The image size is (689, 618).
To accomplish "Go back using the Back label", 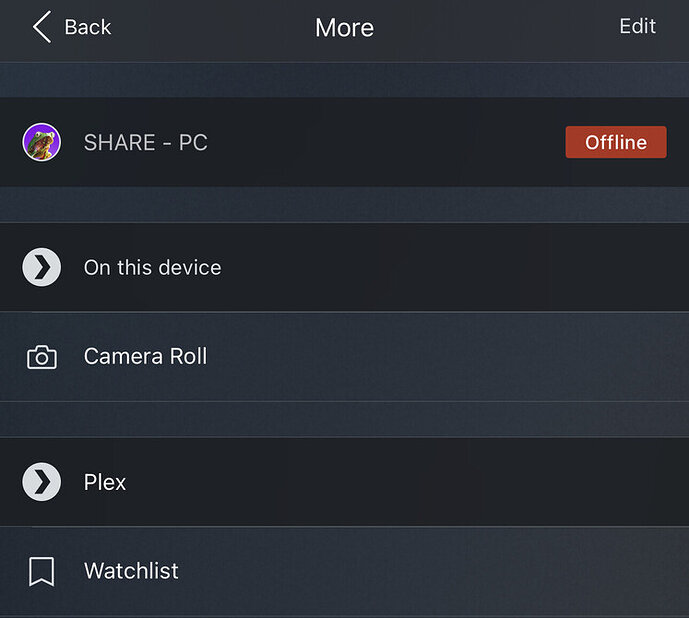I will (87, 27).
